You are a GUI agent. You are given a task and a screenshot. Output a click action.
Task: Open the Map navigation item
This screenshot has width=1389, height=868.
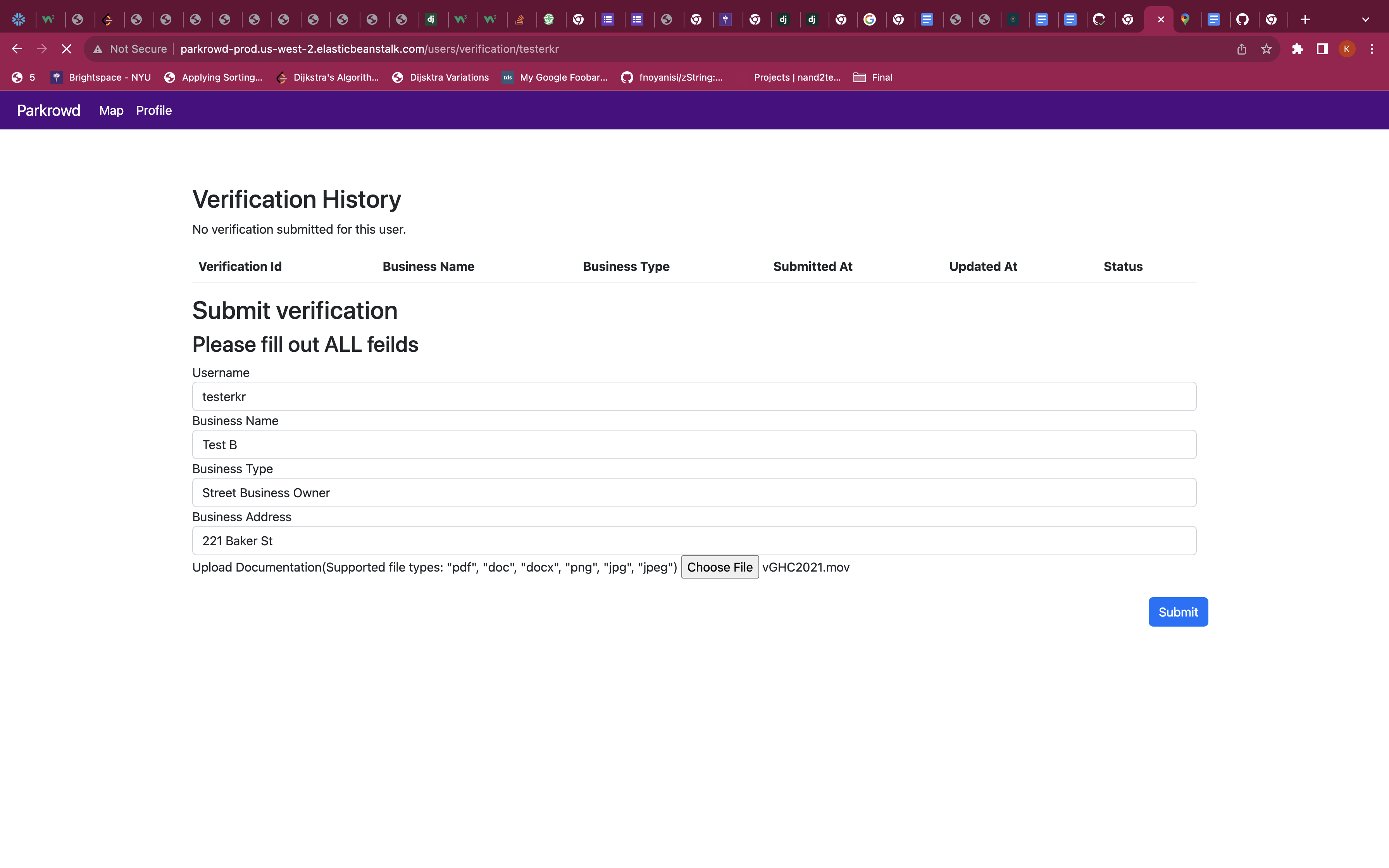[111, 110]
